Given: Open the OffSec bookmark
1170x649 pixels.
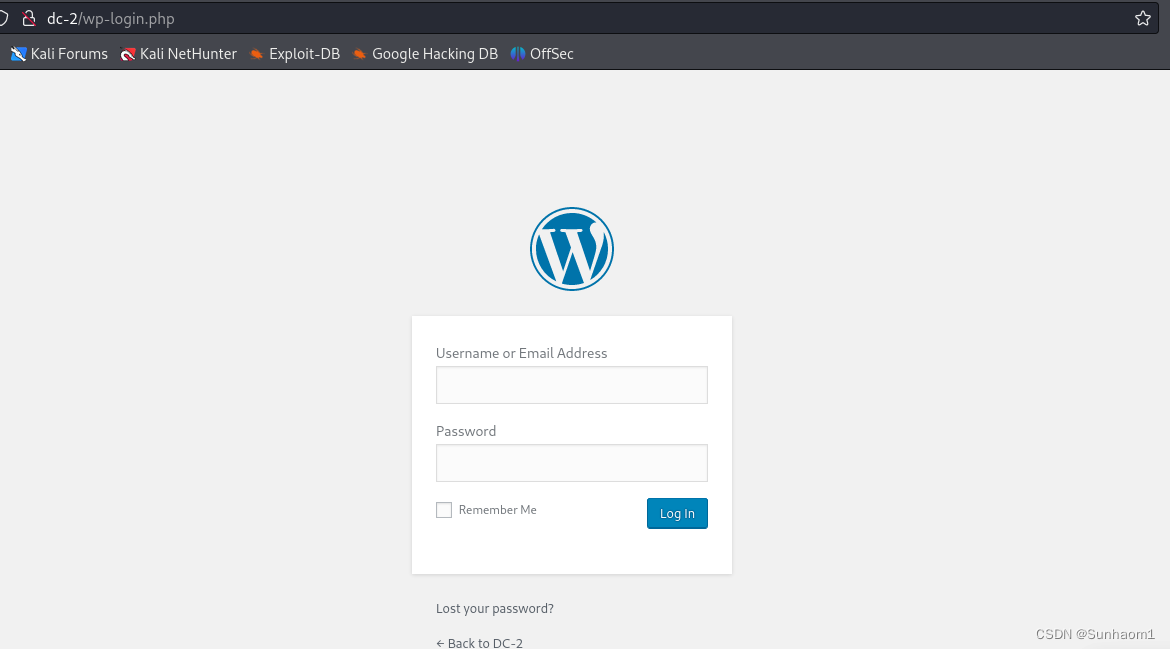Looking at the screenshot, I should click(x=542, y=54).
